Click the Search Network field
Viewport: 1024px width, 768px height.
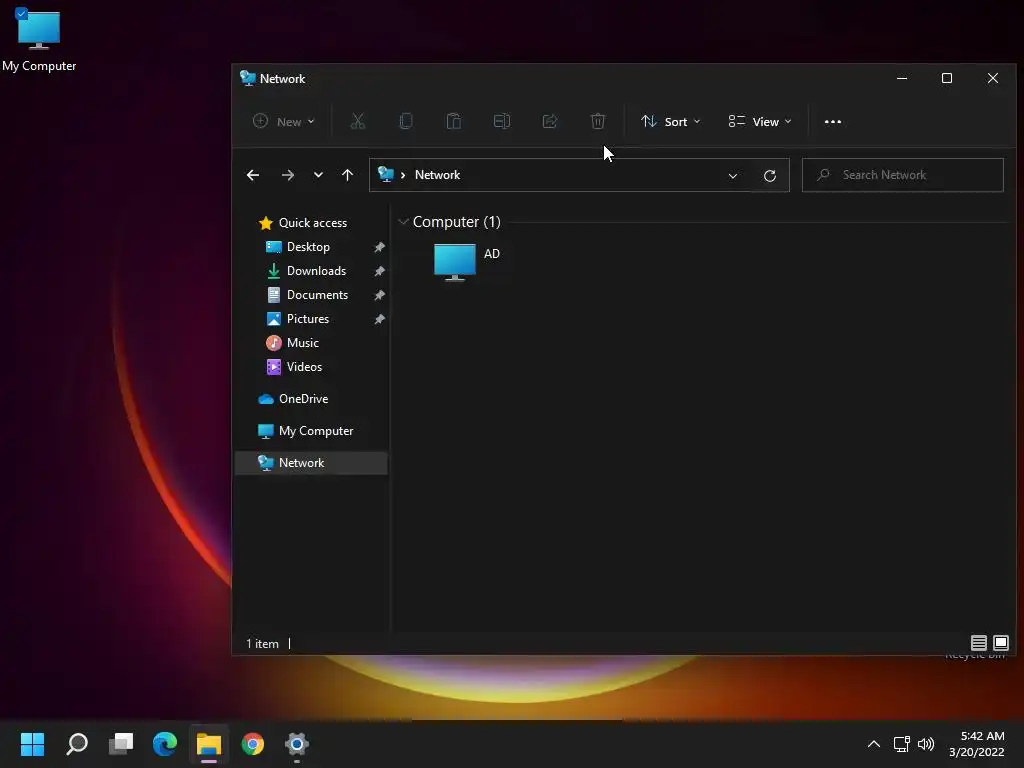pos(903,175)
